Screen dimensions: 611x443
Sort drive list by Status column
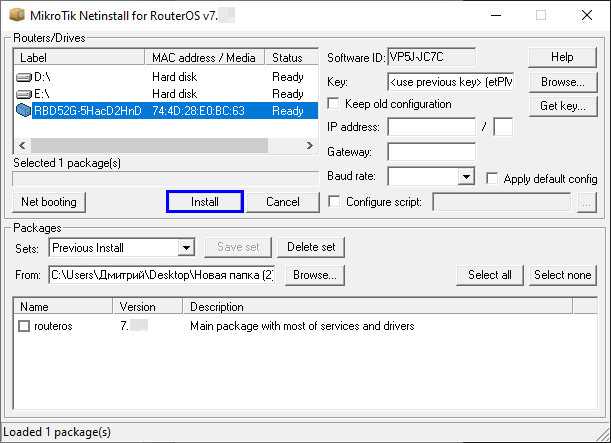291,58
